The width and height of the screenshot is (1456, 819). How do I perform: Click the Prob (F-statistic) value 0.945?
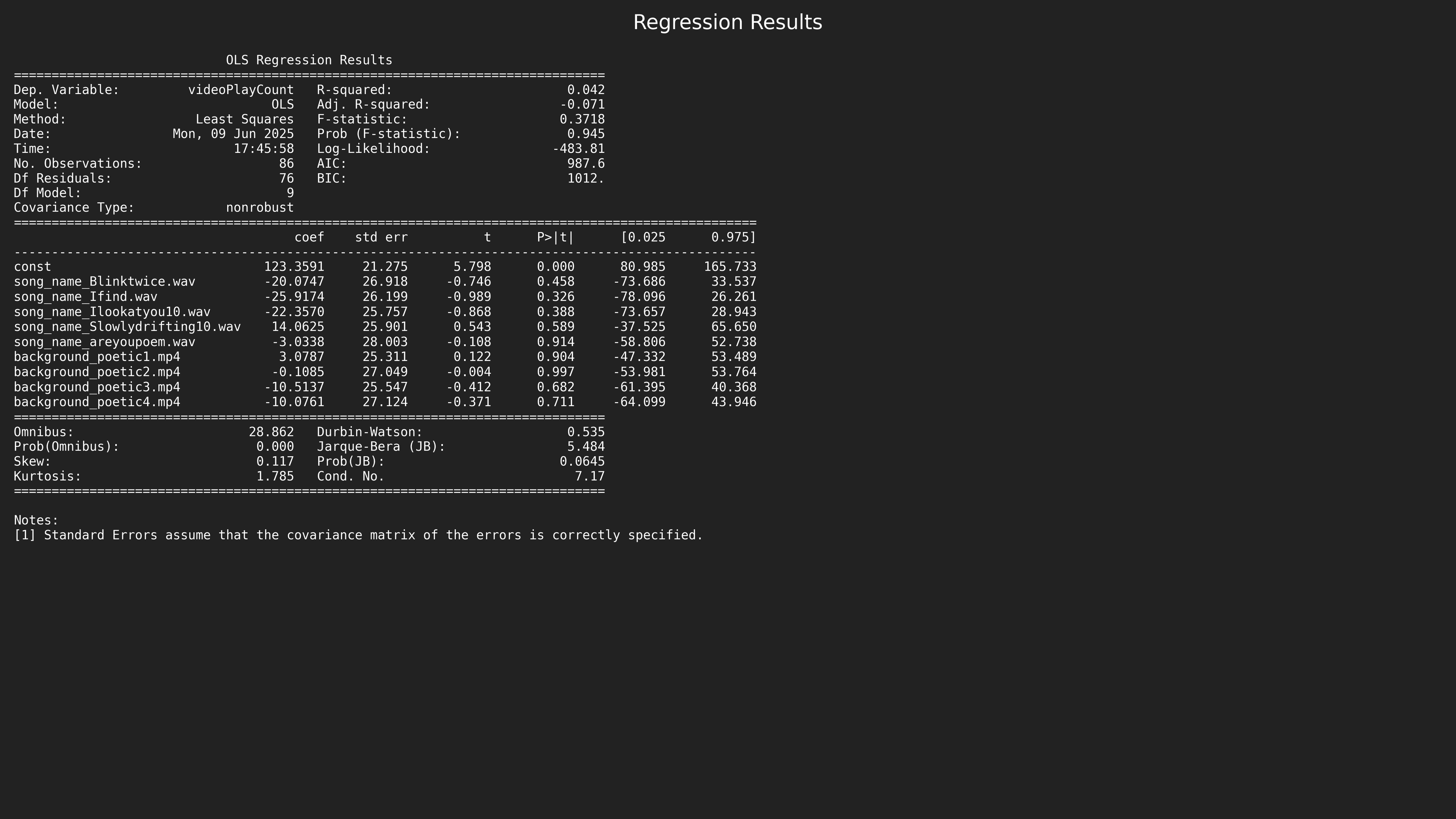click(x=585, y=134)
